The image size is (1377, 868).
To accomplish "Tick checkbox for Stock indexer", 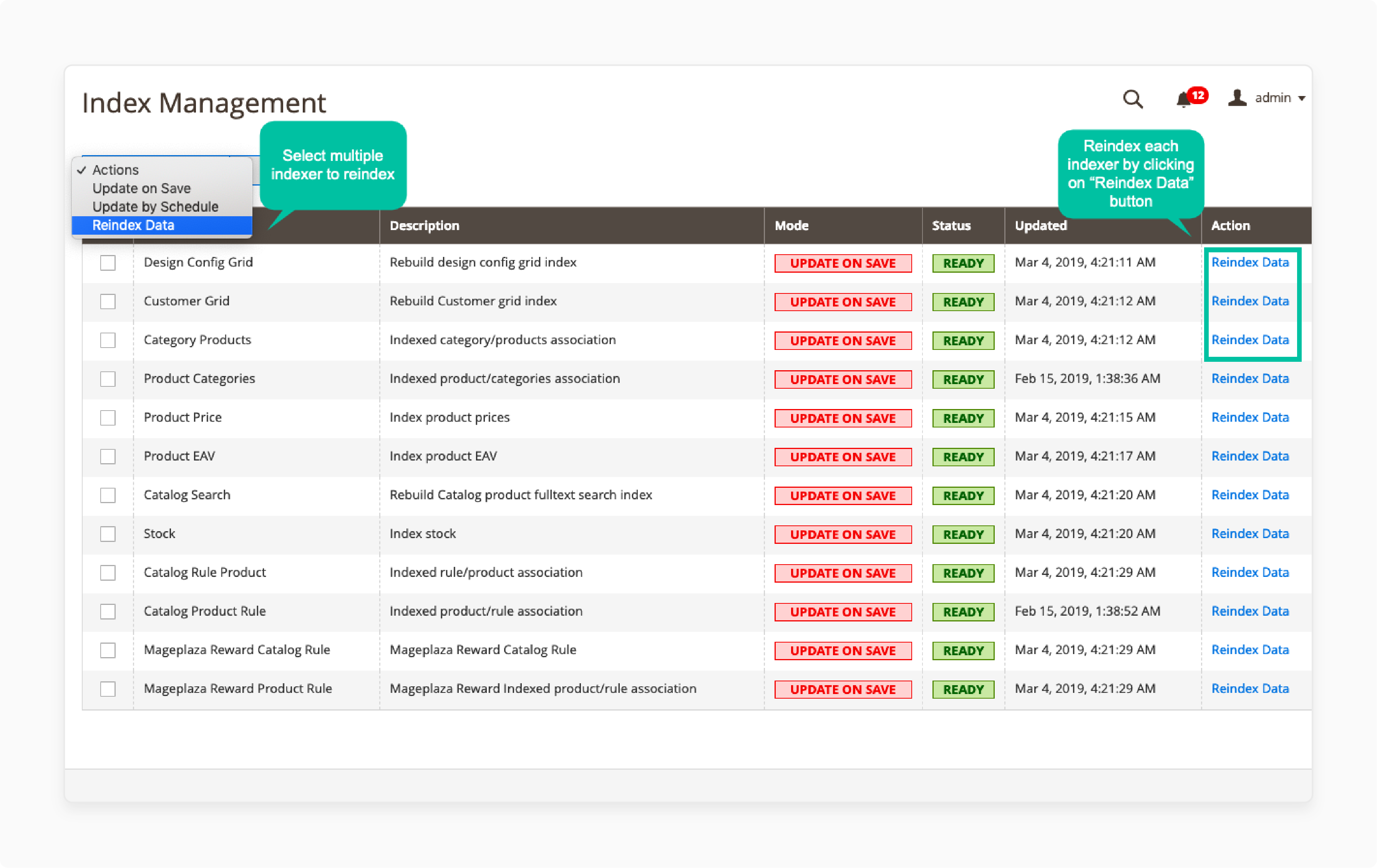I will (x=108, y=534).
